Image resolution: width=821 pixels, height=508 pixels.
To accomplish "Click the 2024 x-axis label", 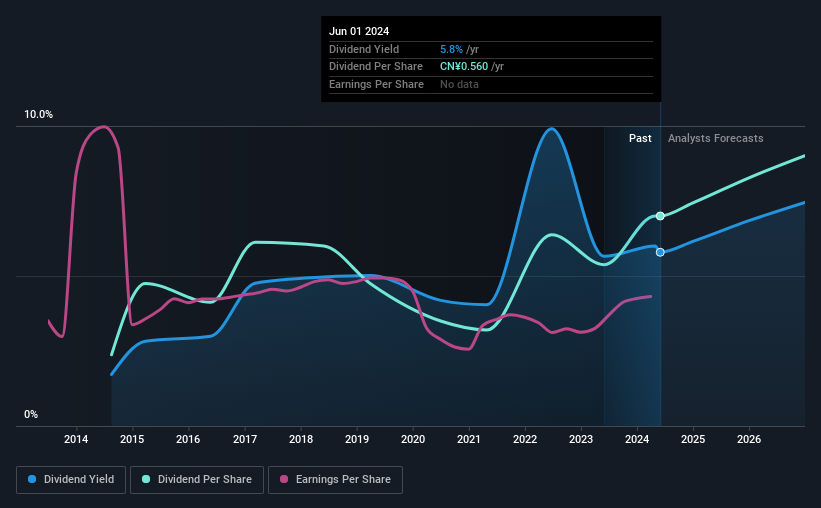I will [x=637, y=439].
